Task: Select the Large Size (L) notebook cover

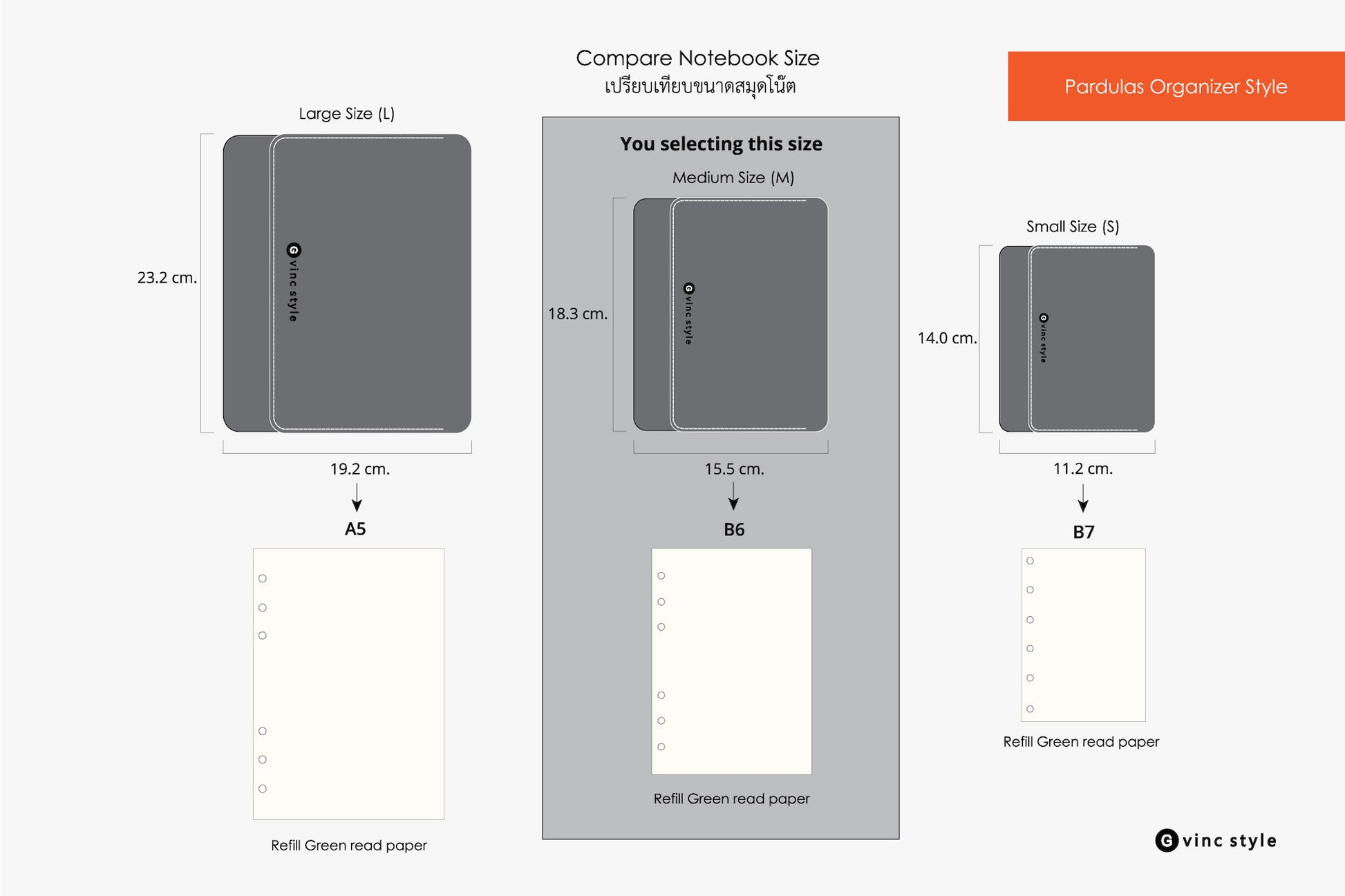Action: 347,283
